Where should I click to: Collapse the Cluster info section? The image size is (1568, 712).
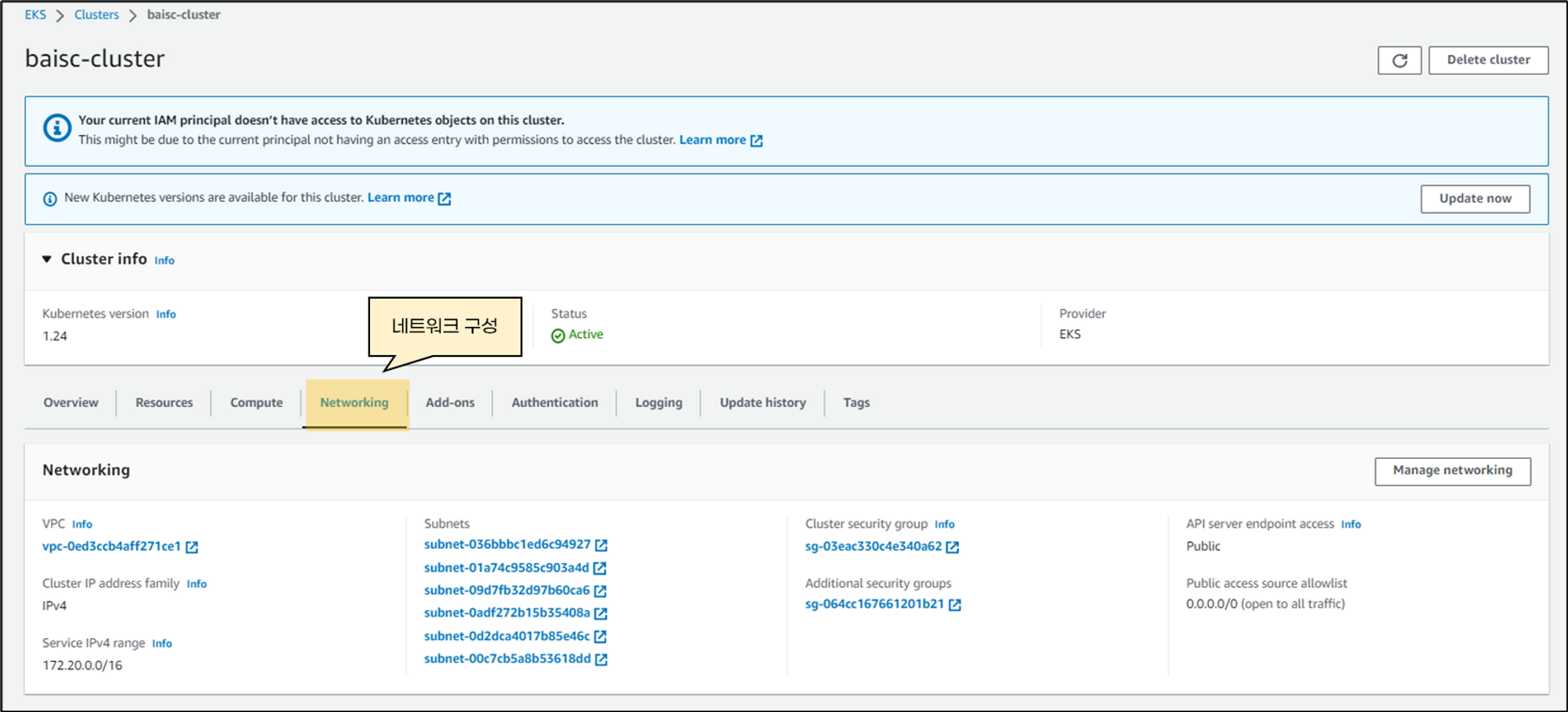47,259
